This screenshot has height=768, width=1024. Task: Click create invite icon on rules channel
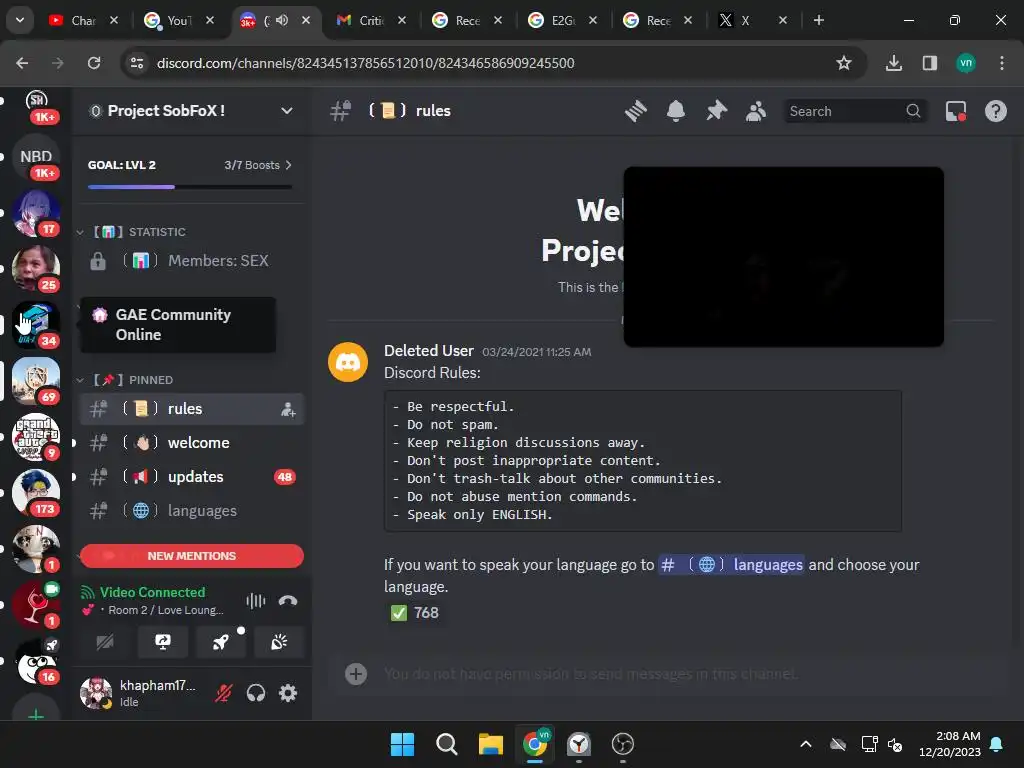288,409
